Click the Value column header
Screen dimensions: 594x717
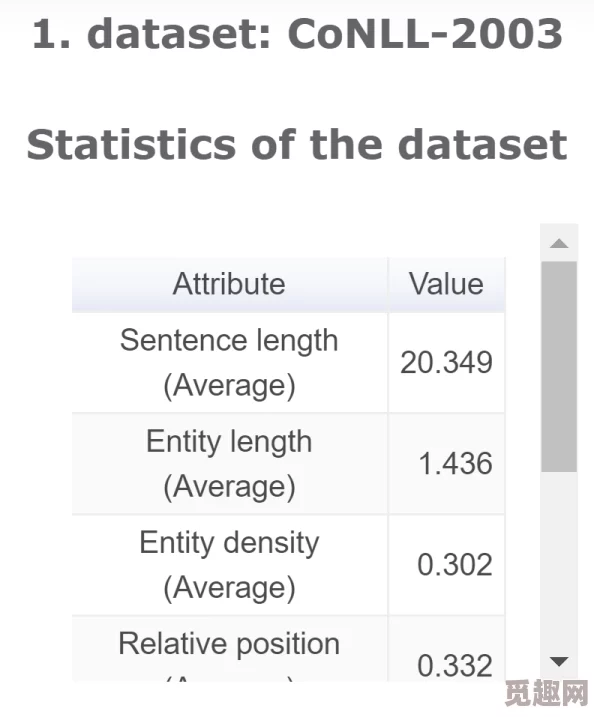tap(447, 285)
